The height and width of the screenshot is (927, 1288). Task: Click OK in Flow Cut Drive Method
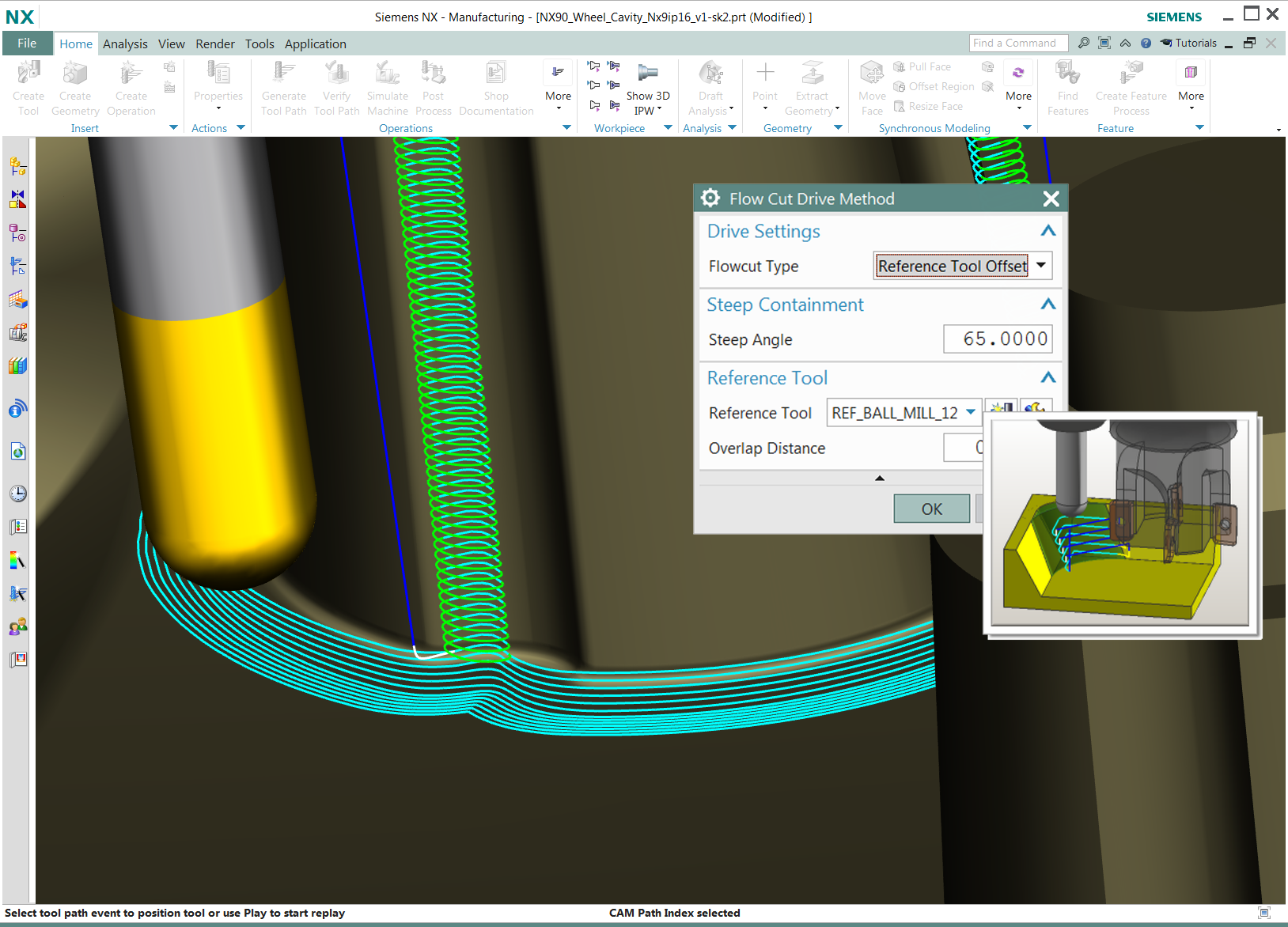click(x=931, y=509)
